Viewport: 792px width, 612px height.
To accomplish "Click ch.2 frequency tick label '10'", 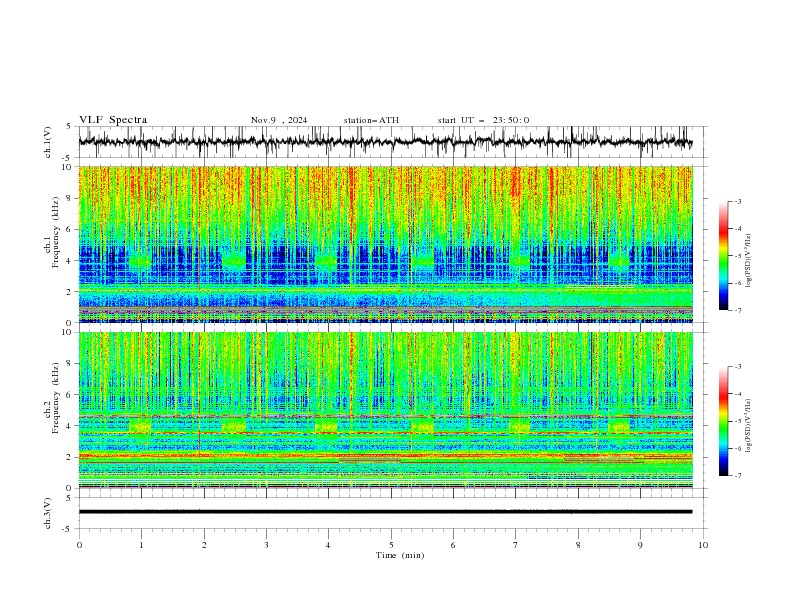I will (x=68, y=333).
